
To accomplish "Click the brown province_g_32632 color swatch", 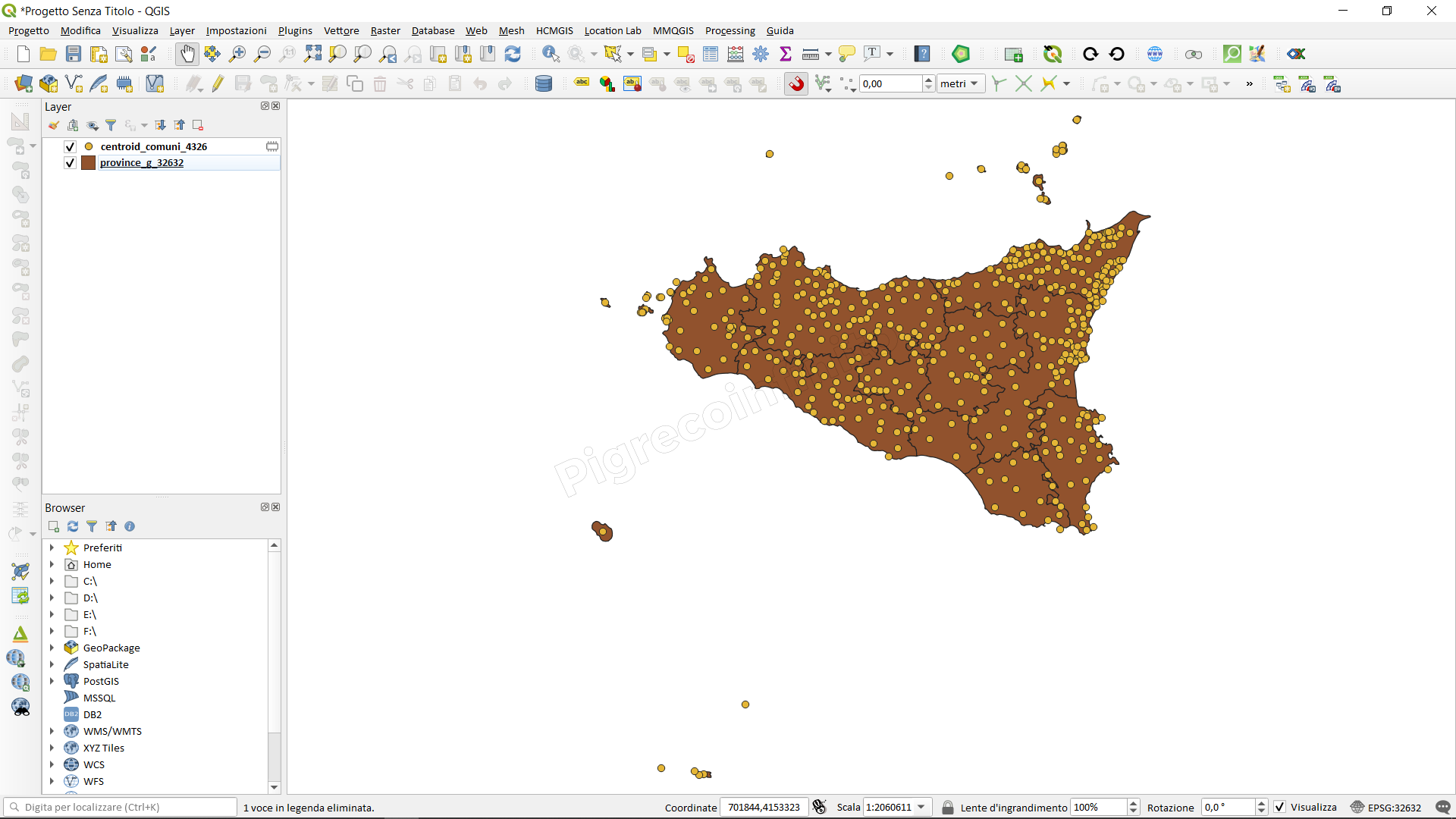I will point(89,162).
